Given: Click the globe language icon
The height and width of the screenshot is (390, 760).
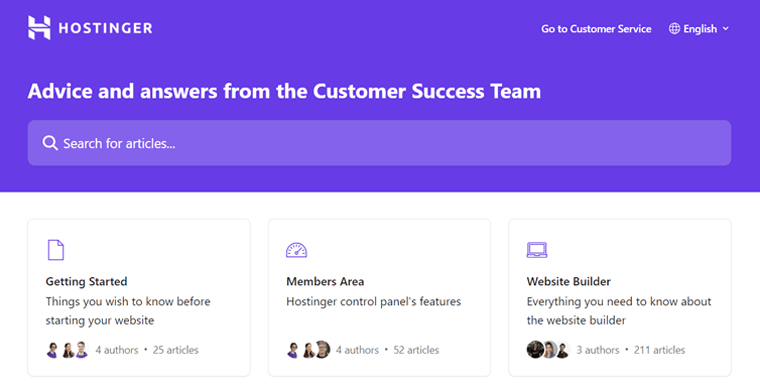Looking at the screenshot, I should pos(674,29).
